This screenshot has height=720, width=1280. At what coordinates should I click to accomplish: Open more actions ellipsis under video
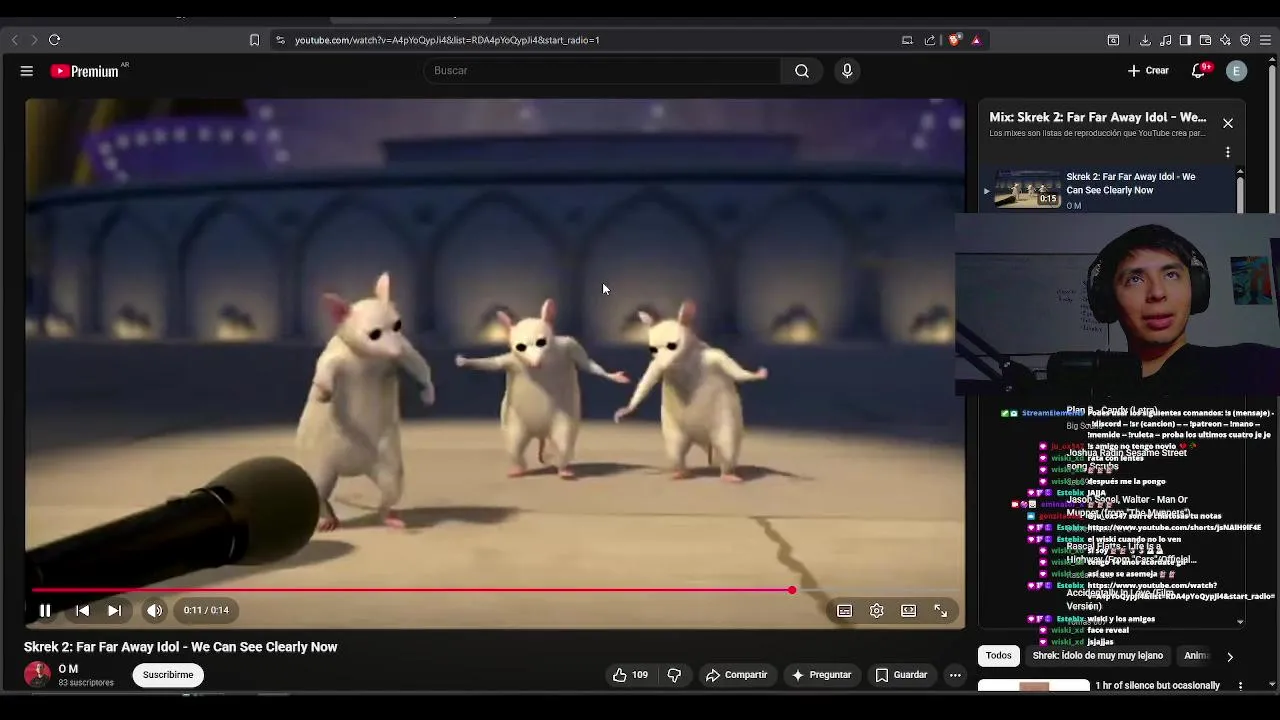(x=955, y=675)
